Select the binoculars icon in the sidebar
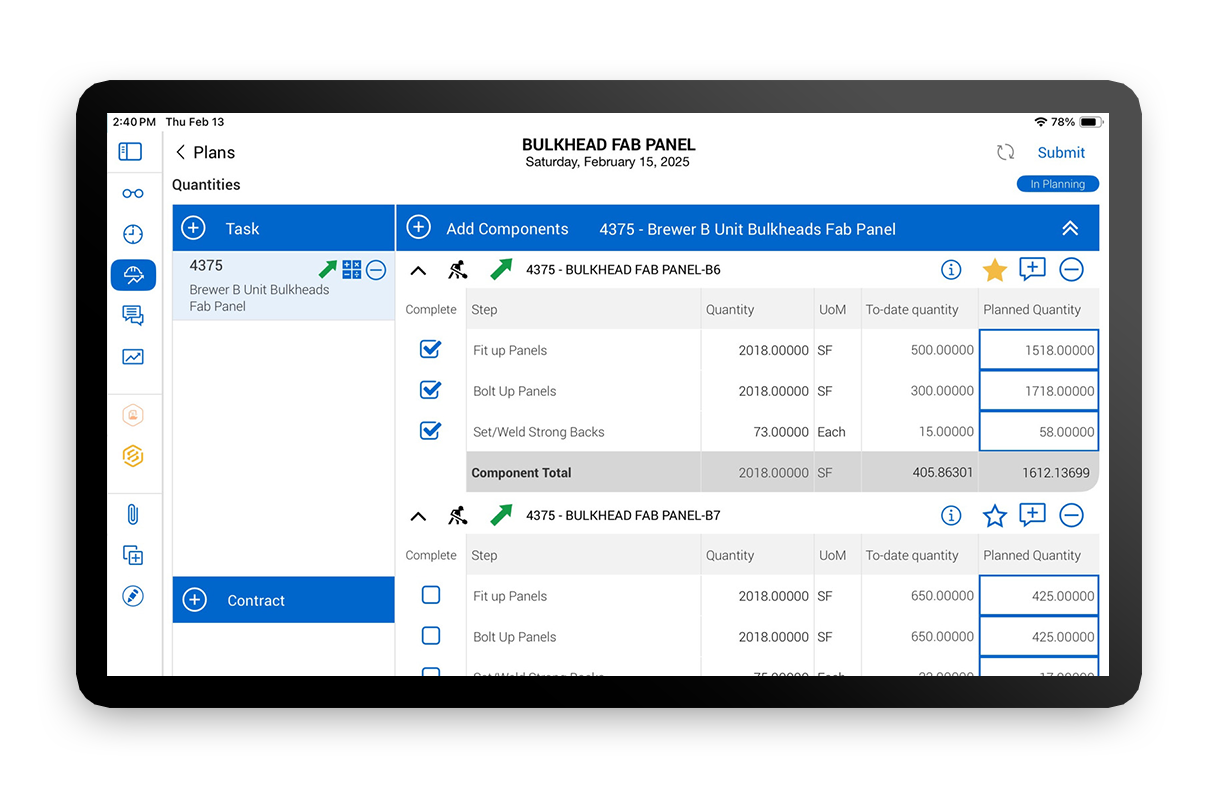The width and height of the screenshot is (1215, 788). click(134, 193)
